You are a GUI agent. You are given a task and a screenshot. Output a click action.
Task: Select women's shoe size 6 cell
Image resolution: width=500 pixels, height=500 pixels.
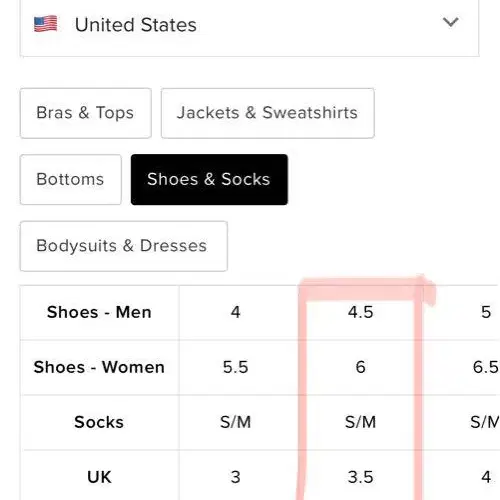tap(360, 367)
